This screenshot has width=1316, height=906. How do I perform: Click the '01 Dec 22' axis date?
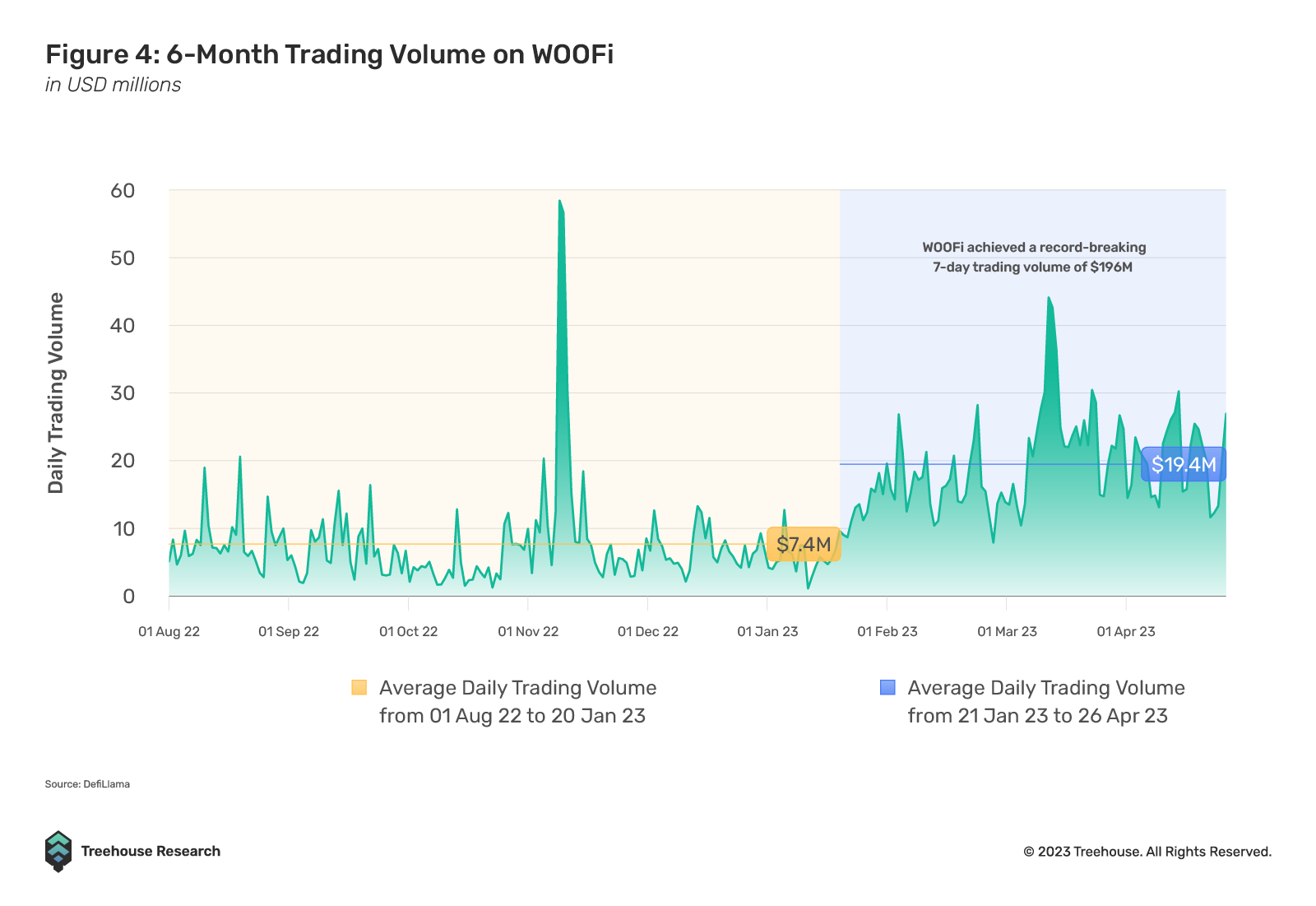point(648,632)
